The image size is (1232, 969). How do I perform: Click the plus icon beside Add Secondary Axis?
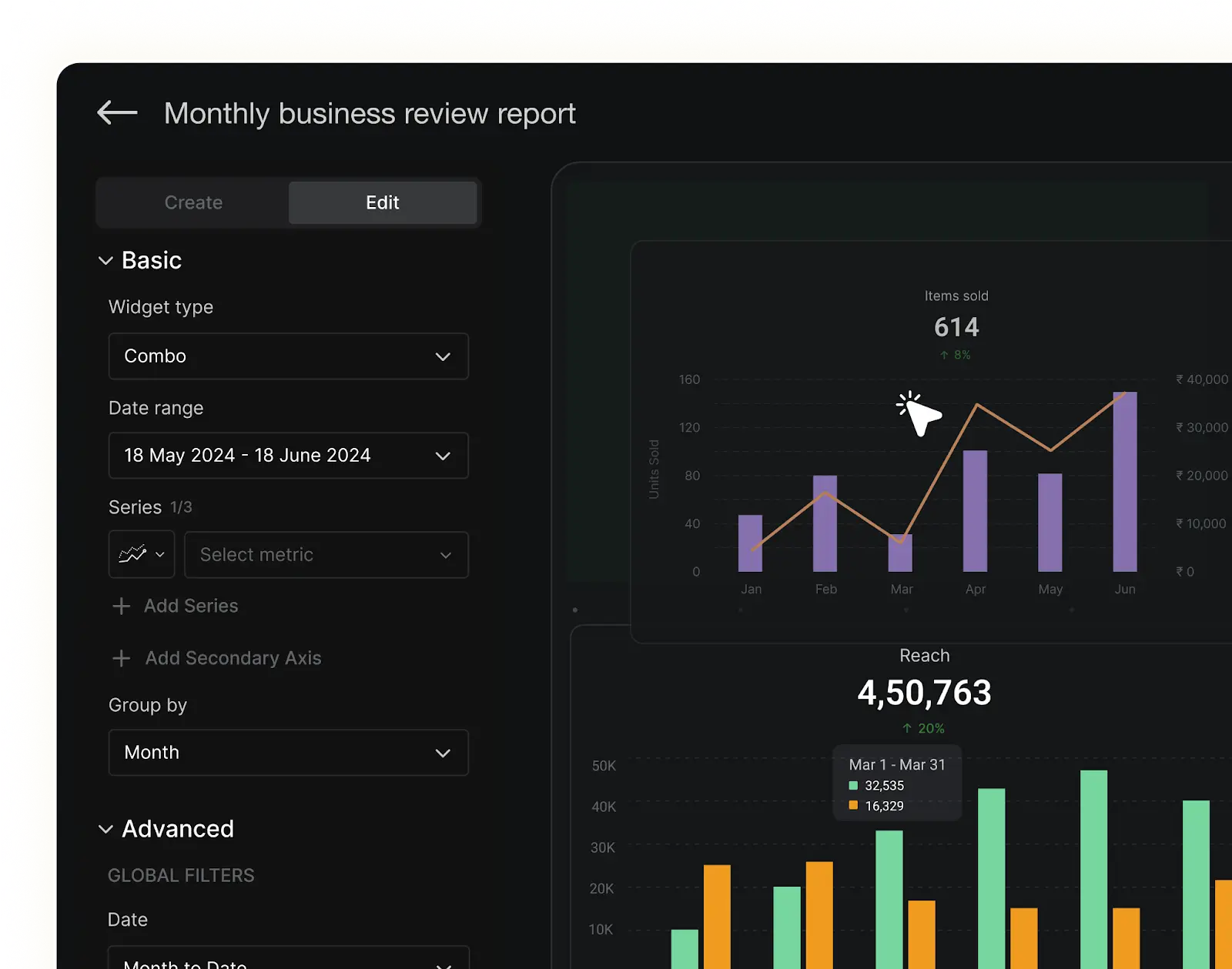(x=121, y=658)
